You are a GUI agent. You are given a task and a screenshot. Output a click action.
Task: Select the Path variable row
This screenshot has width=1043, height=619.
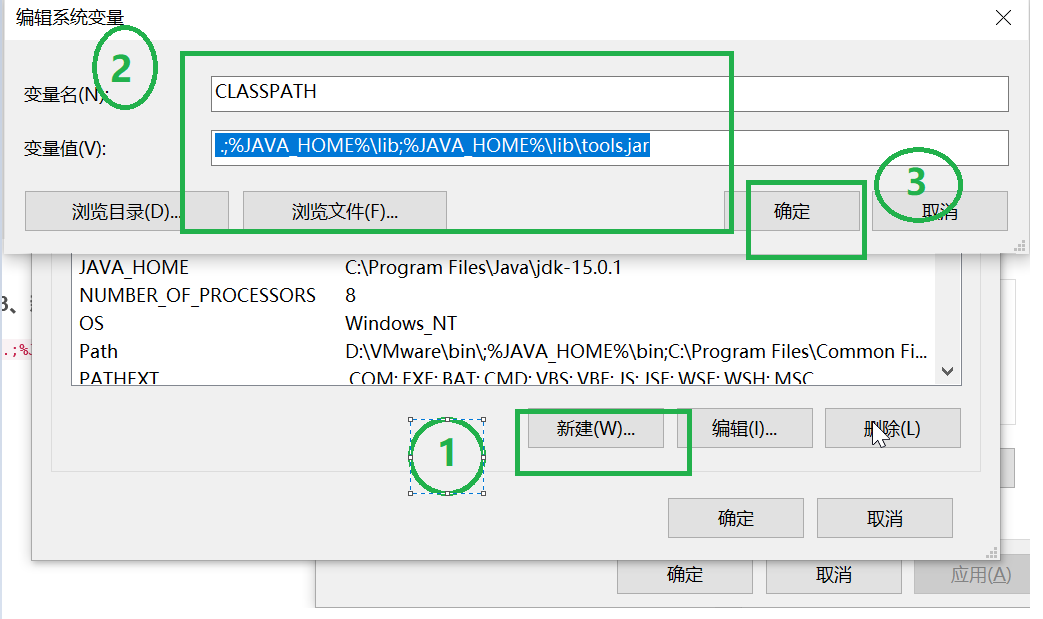300,351
